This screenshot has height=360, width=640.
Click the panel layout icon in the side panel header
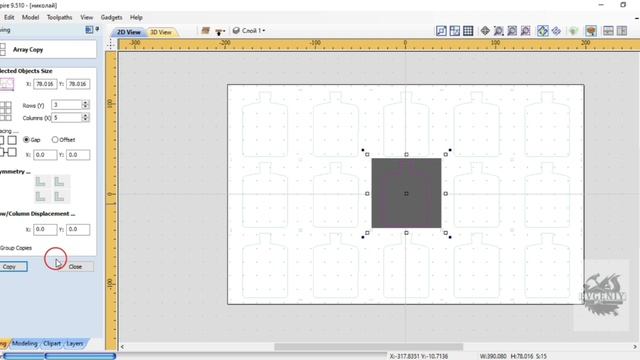coord(89,30)
